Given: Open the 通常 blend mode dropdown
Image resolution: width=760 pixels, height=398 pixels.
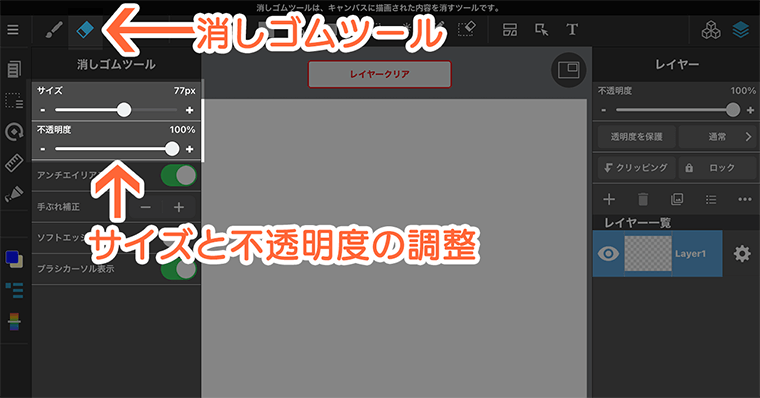Looking at the screenshot, I should pyautogui.click(x=717, y=137).
